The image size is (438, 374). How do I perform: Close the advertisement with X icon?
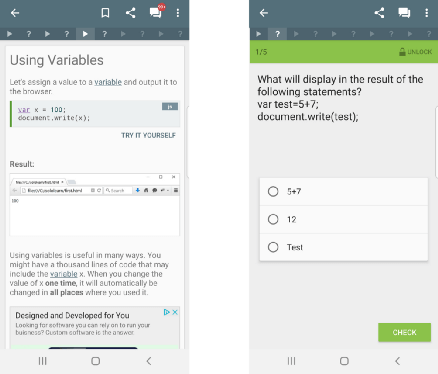175,312
